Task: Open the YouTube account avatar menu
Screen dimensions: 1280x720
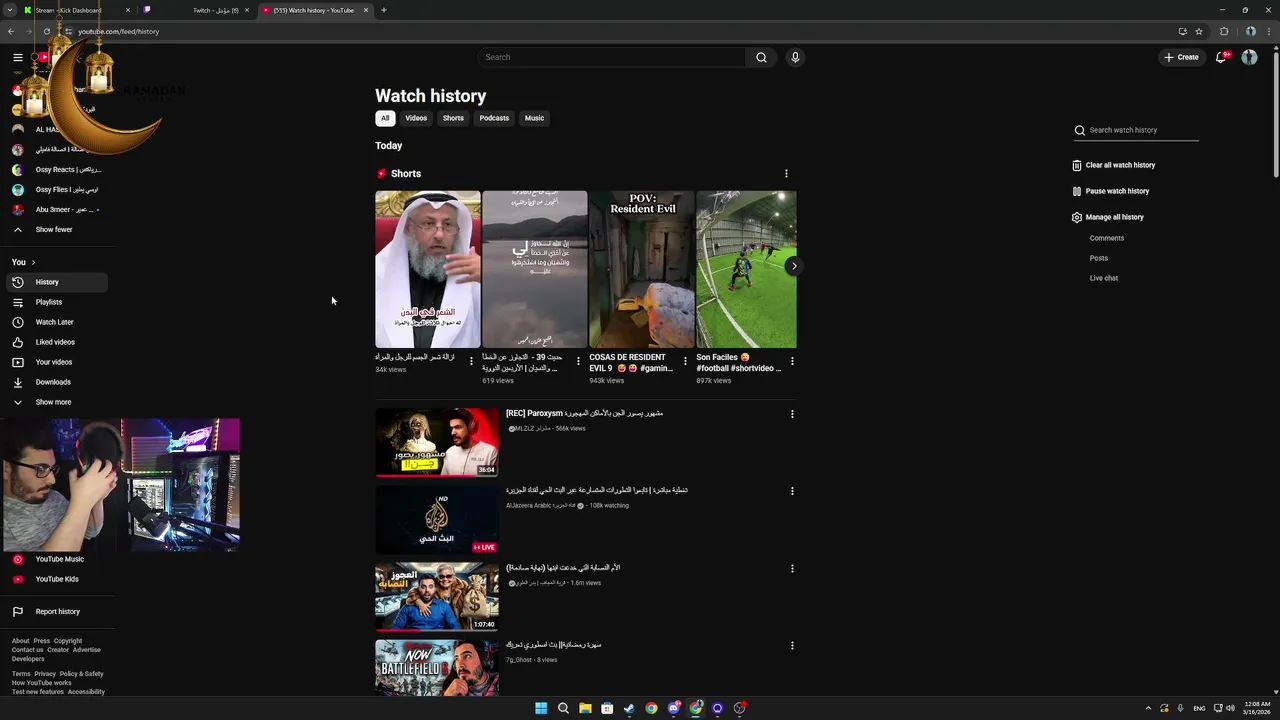Action: (1249, 57)
